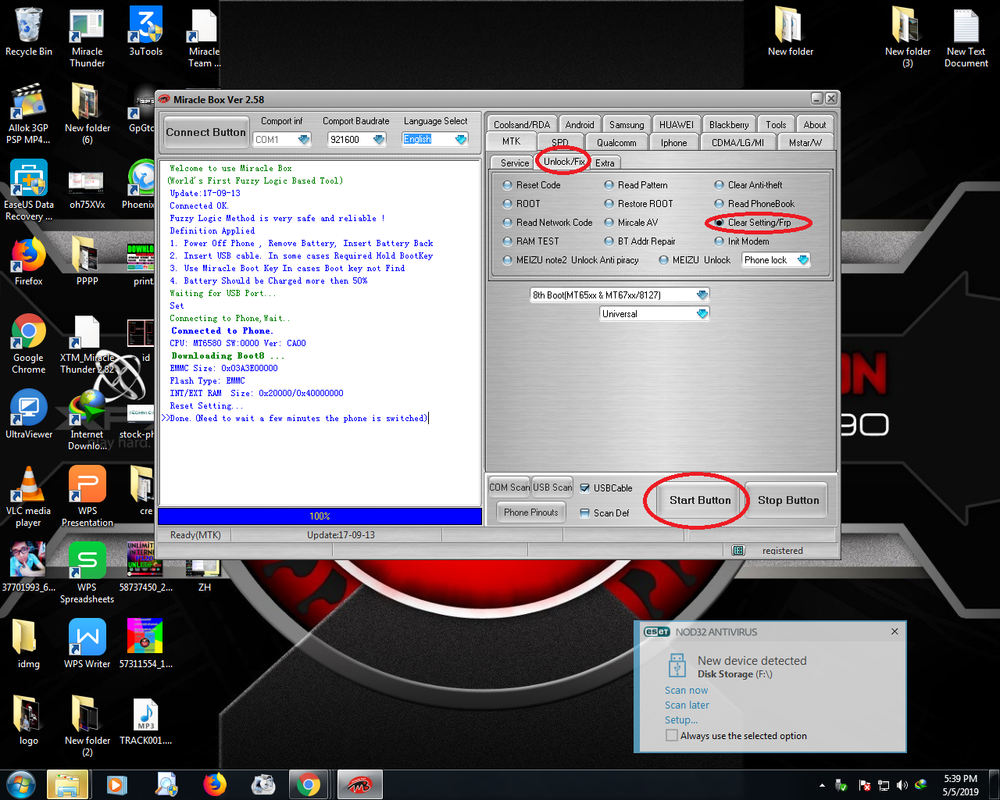Open the Service sub-tab

point(514,163)
